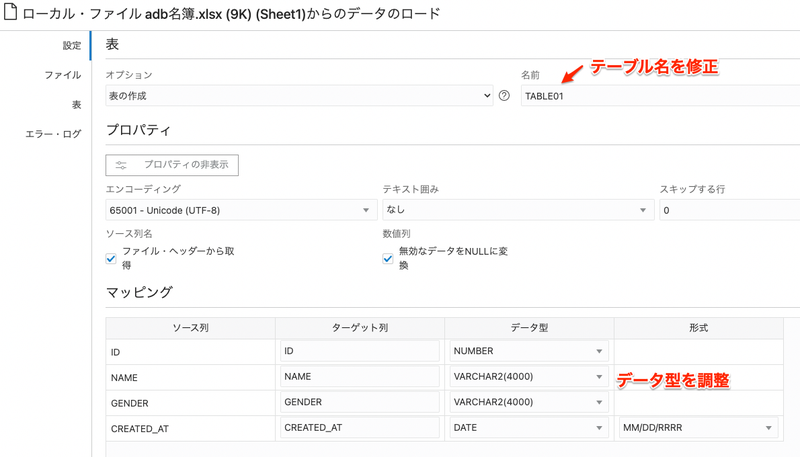Open the エラー・ログ sidebar tab

pos(53,133)
